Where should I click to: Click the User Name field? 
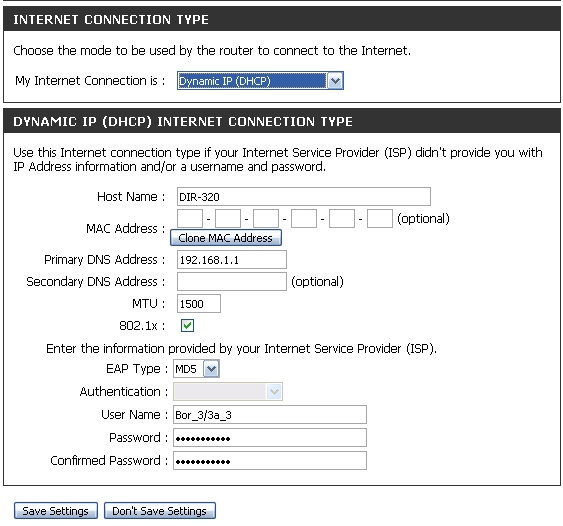click(x=270, y=415)
